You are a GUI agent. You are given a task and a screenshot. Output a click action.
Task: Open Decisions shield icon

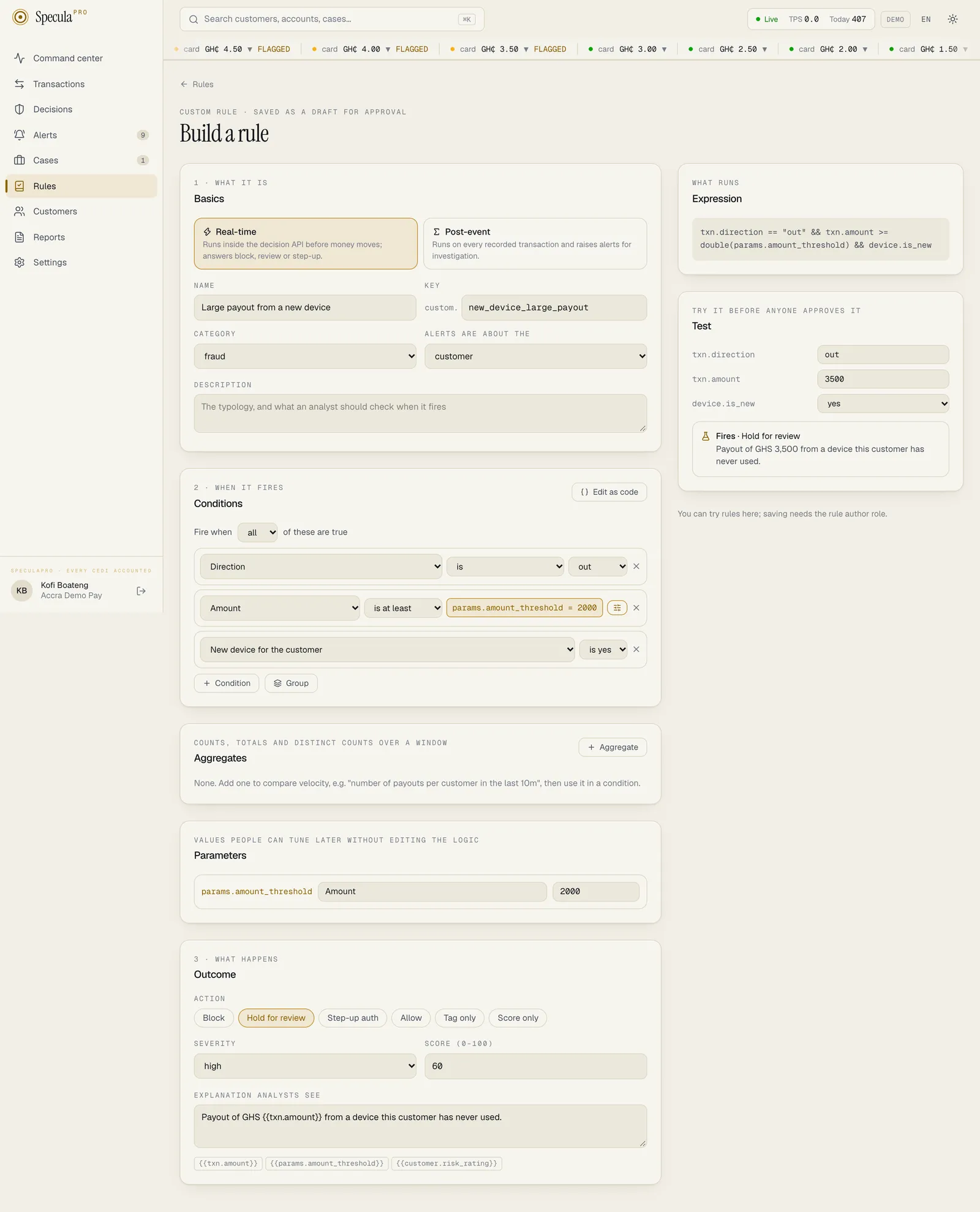[20, 109]
